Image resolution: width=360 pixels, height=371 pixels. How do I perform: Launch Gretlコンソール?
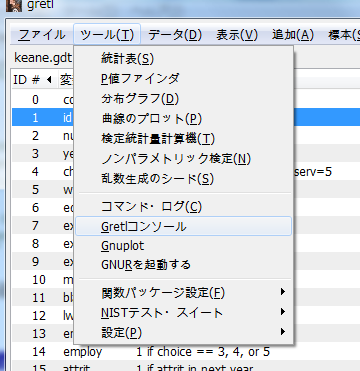[x=183, y=226]
